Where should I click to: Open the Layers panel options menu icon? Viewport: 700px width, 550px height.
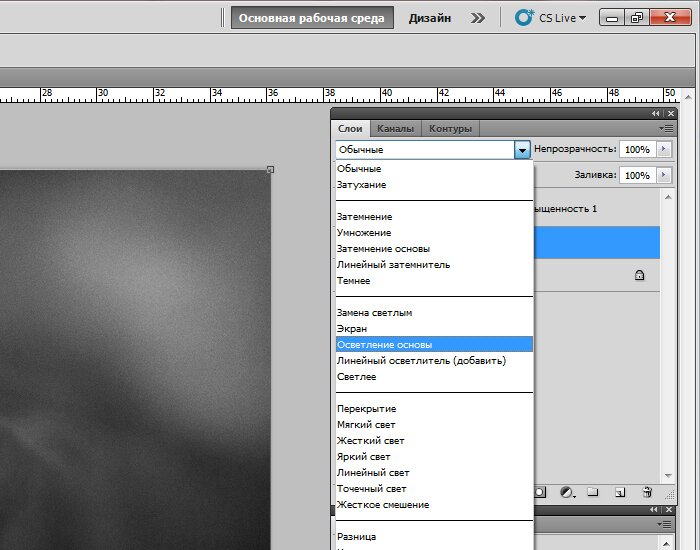click(x=667, y=129)
